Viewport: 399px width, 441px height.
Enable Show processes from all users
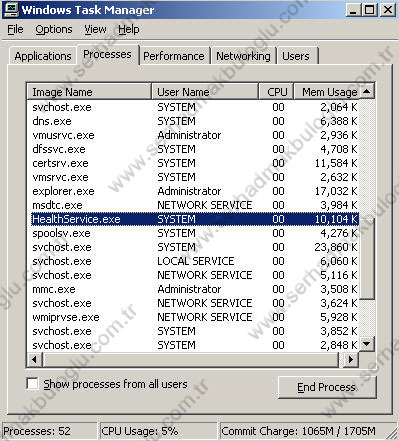(x=32, y=383)
